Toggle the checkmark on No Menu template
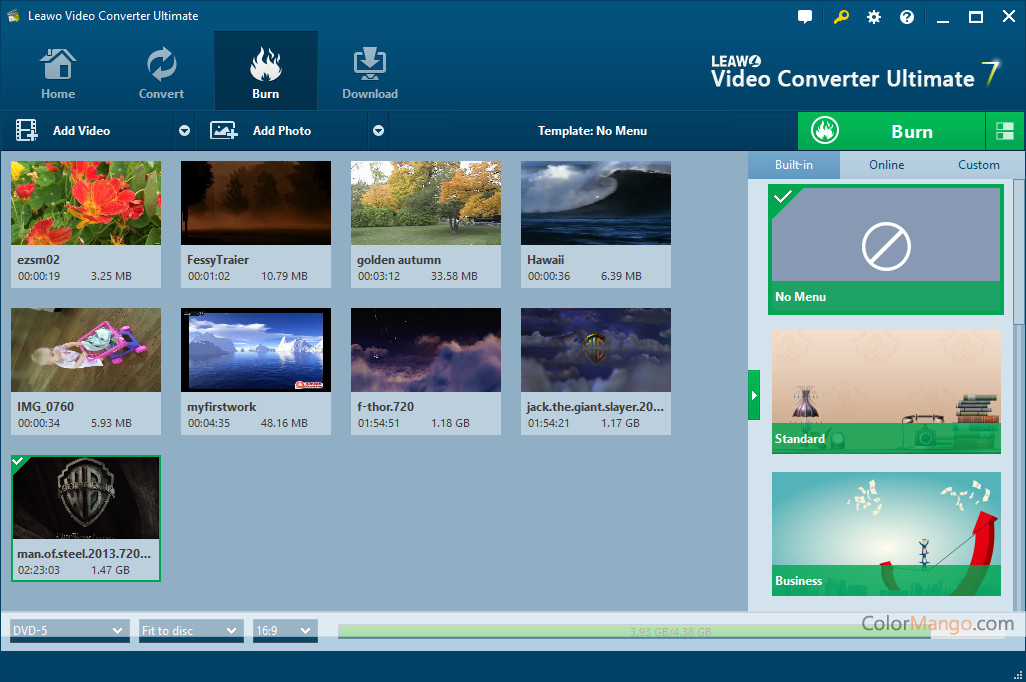The height and width of the screenshot is (682, 1026). click(783, 196)
